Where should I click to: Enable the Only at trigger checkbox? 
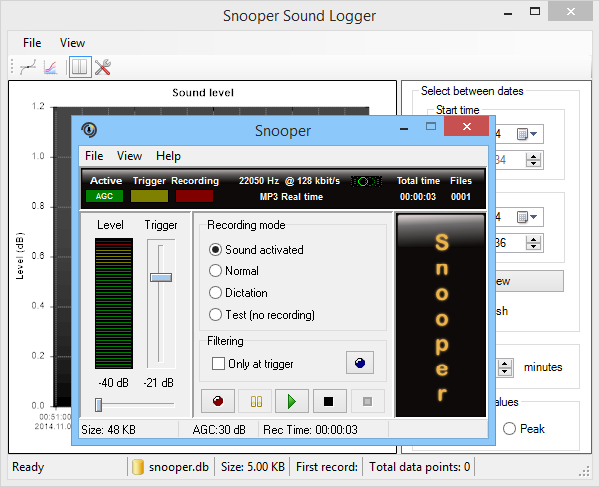(219, 364)
